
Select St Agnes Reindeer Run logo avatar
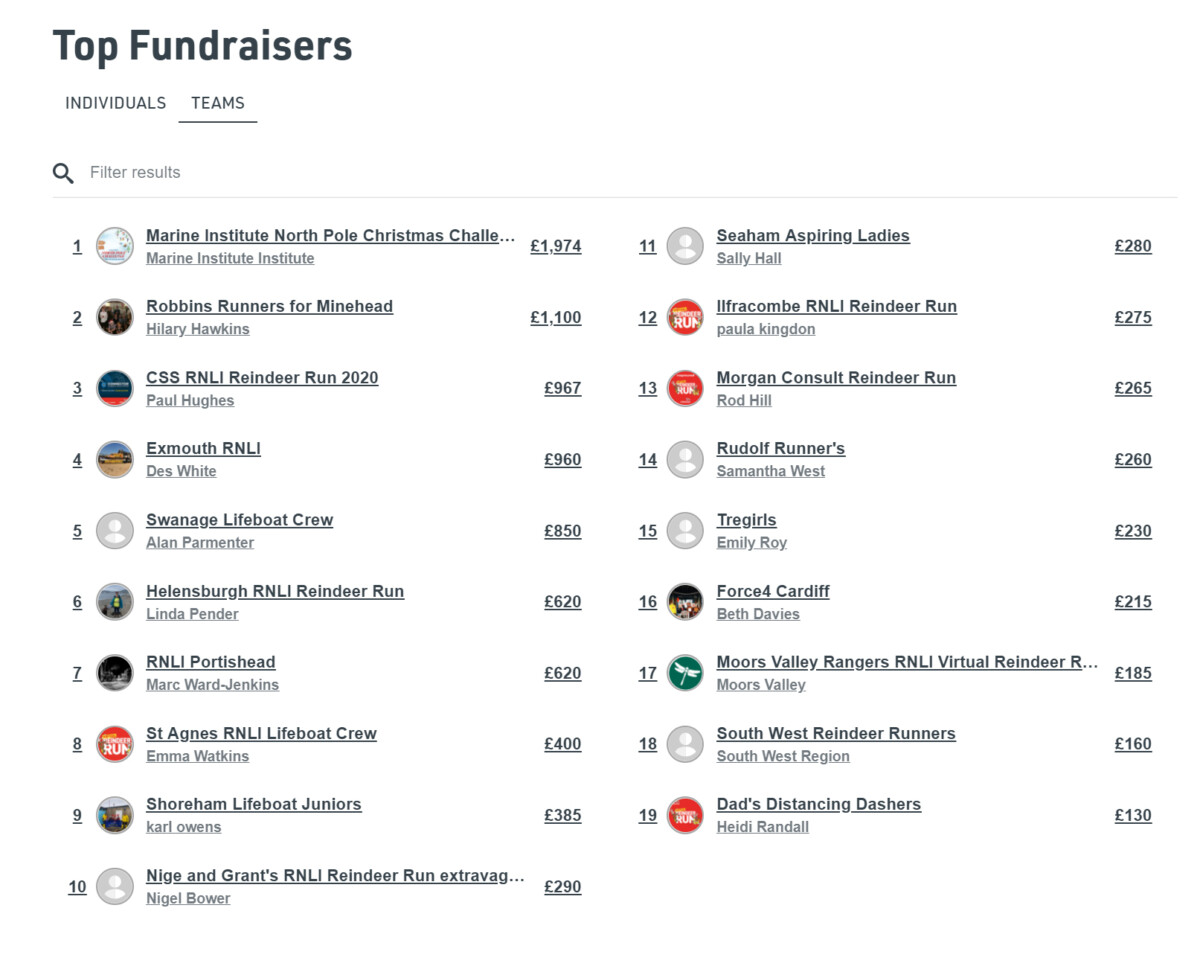pyautogui.click(x=115, y=744)
